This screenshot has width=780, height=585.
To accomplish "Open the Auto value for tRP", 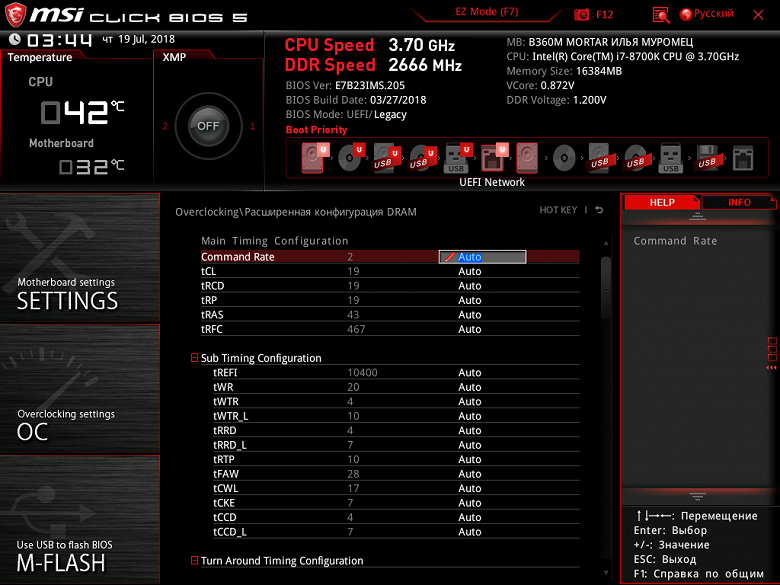I will tap(470, 300).
